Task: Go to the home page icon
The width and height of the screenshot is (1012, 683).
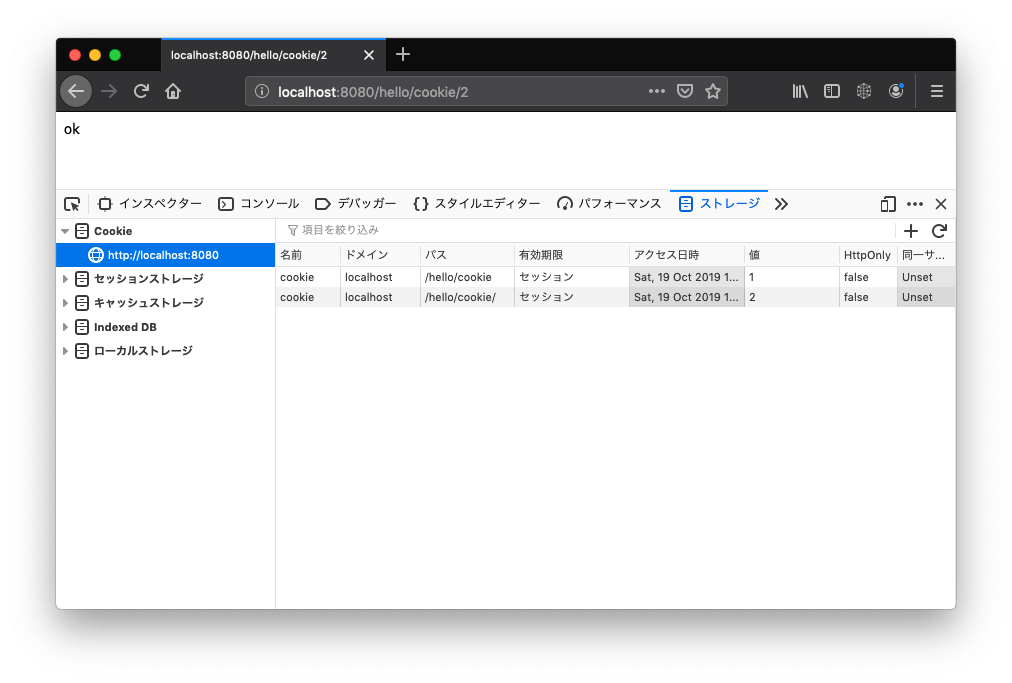Action: [x=173, y=91]
